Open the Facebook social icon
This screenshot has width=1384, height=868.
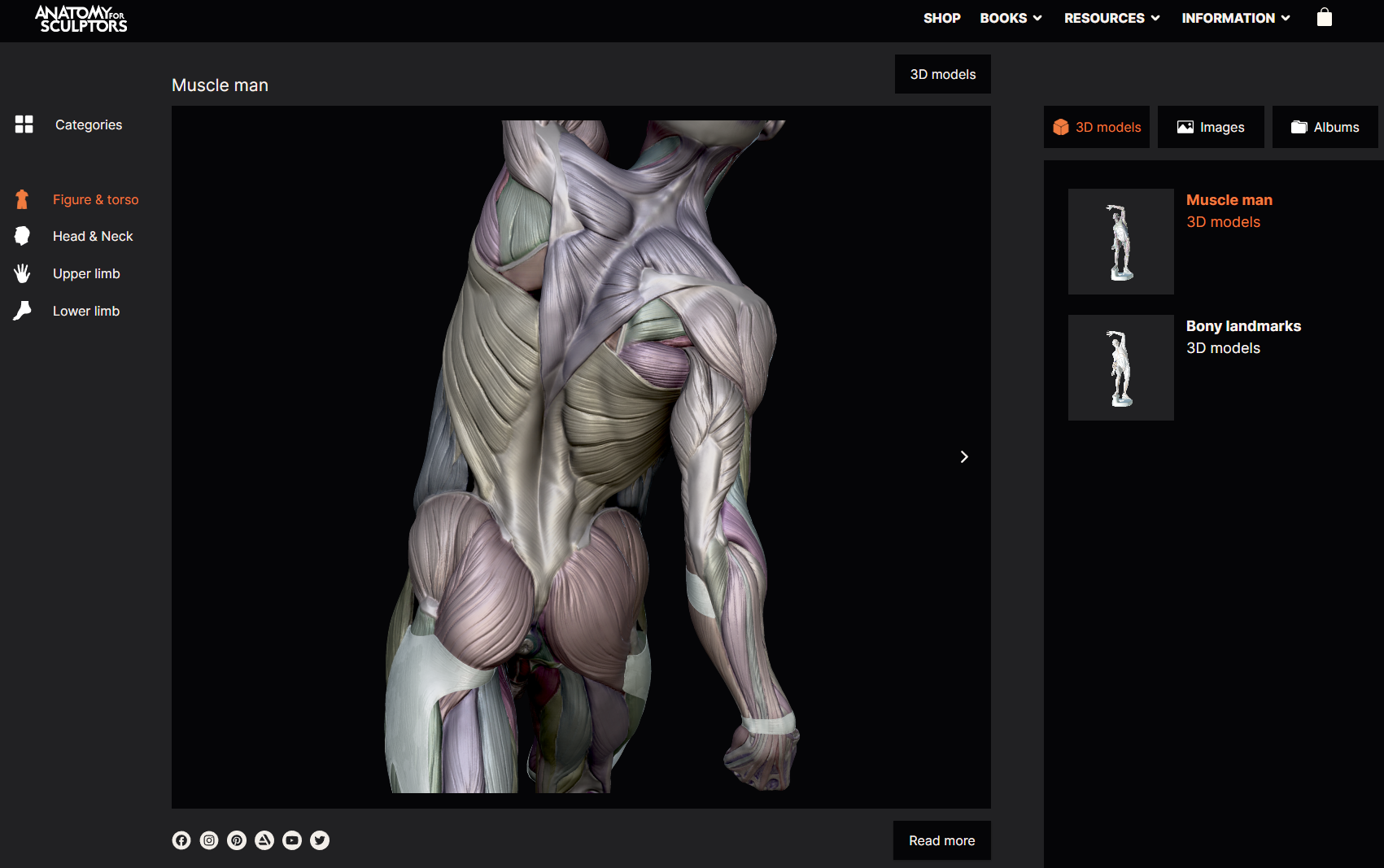181,840
